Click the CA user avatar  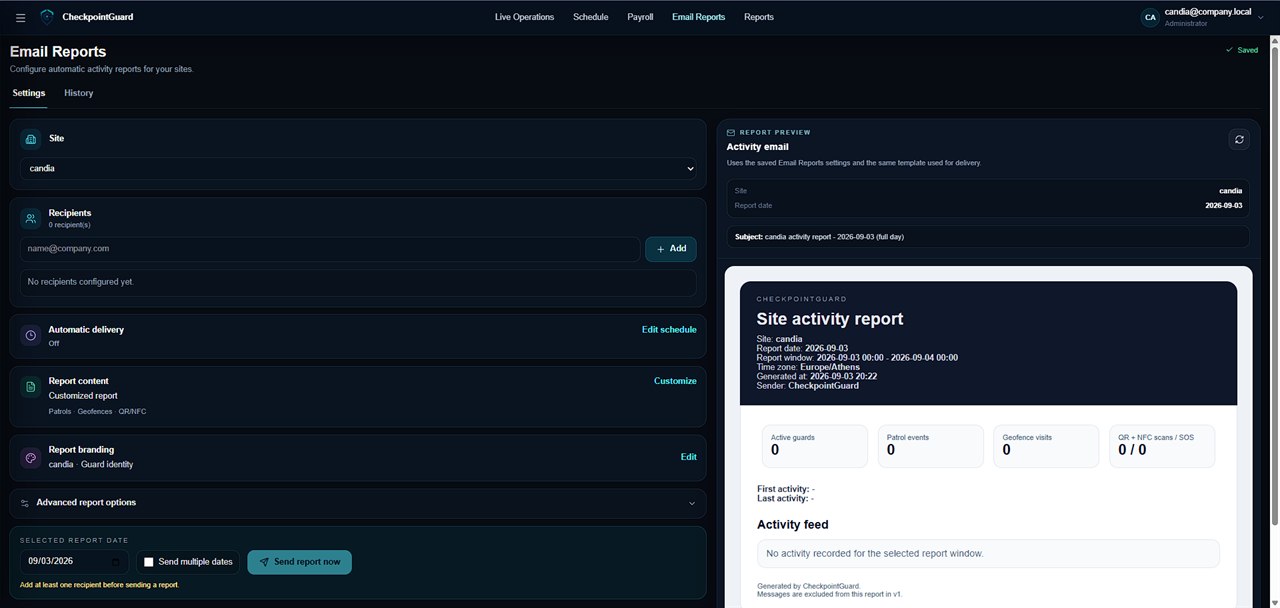click(1150, 17)
